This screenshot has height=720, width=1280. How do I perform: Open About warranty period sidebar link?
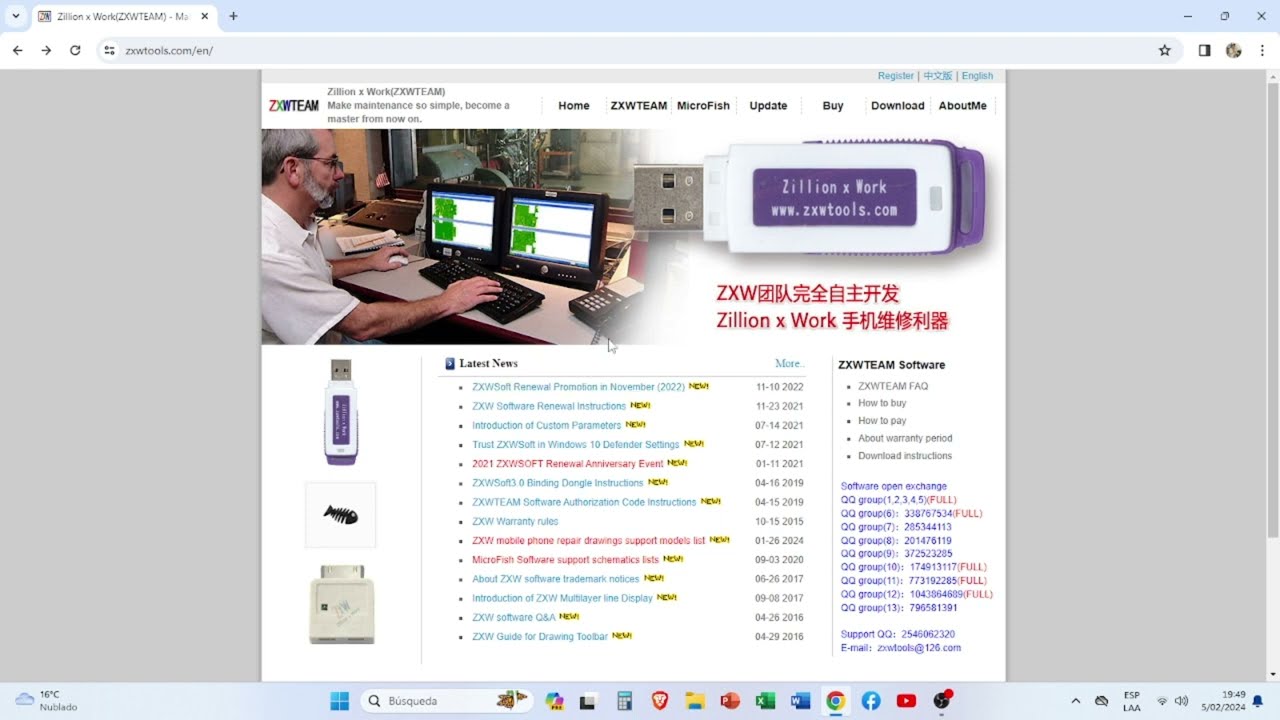coord(905,438)
